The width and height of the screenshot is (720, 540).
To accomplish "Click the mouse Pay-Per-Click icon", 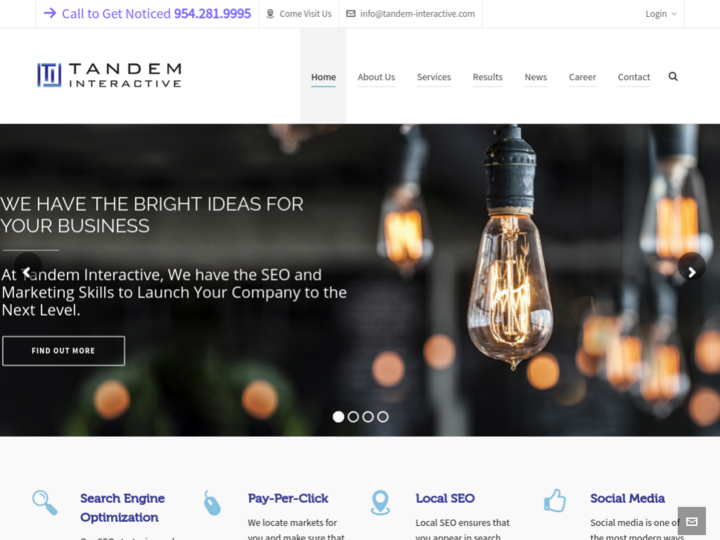I will 212,503.
